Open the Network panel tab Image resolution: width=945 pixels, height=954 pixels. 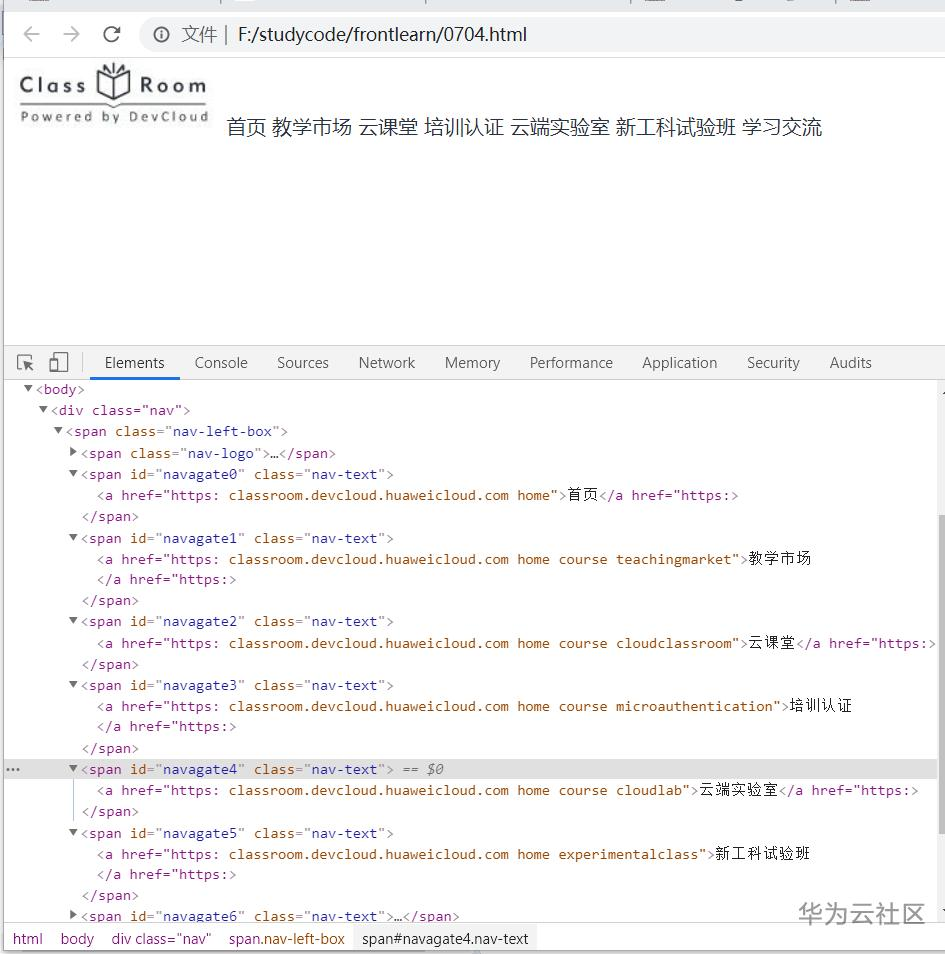tap(386, 362)
